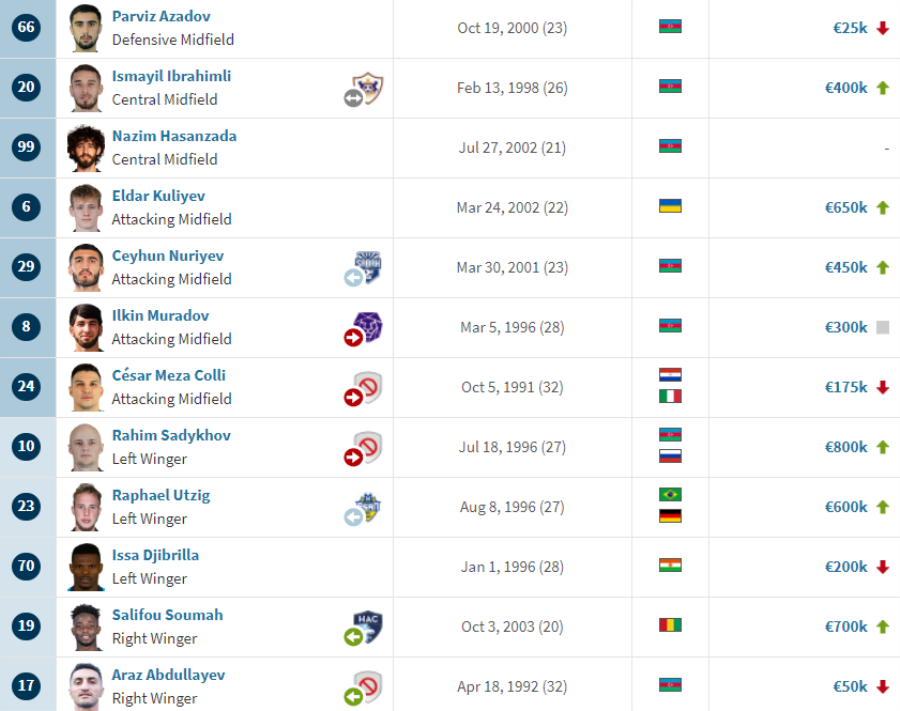Click Nazim Hasanzada's portrait thumbnail

click(86, 148)
